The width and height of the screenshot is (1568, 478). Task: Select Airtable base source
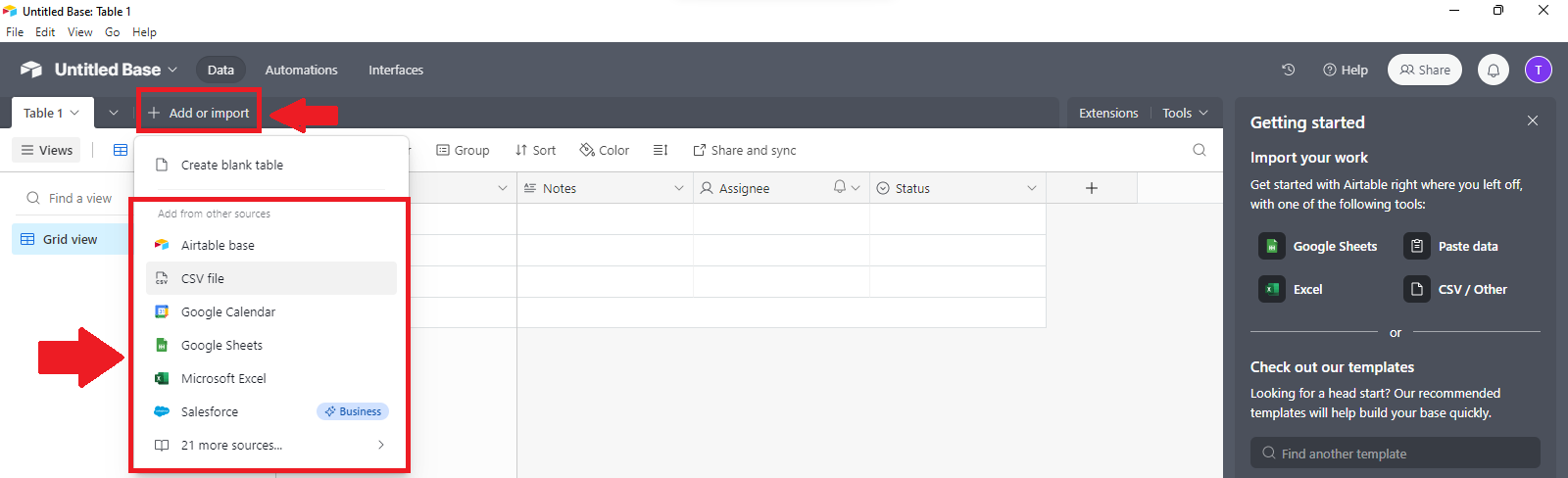(271, 245)
